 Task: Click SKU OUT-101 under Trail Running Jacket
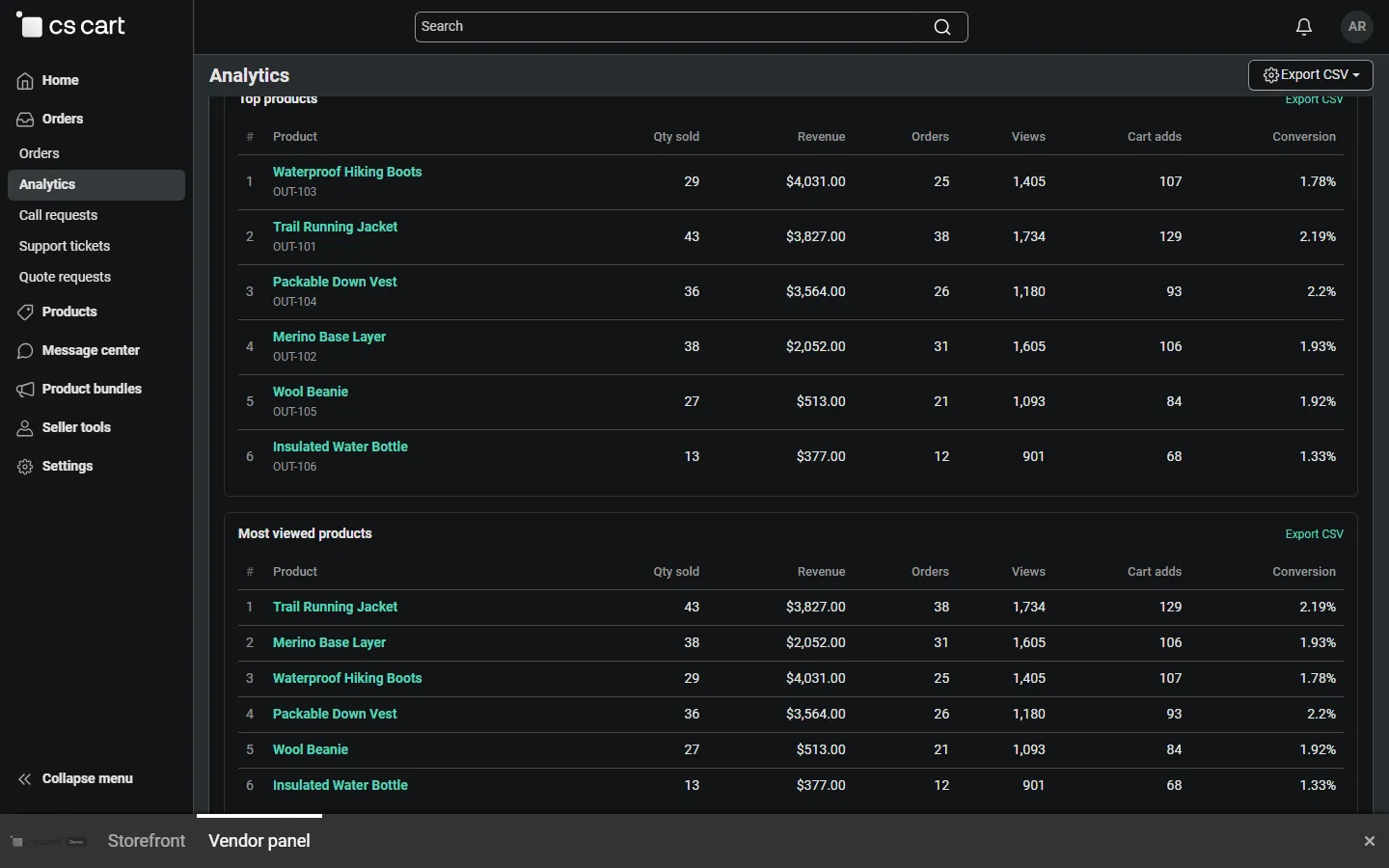pyautogui.click(x=294, y=247)
